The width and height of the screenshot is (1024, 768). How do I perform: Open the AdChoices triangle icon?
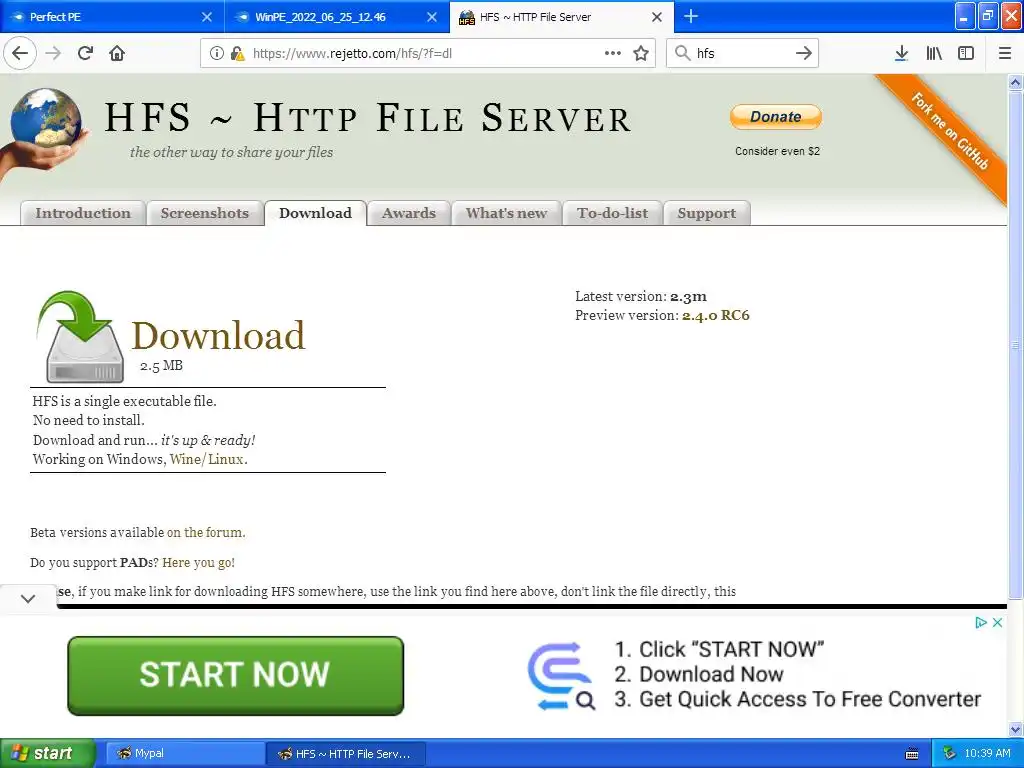(x=980, y=622)
